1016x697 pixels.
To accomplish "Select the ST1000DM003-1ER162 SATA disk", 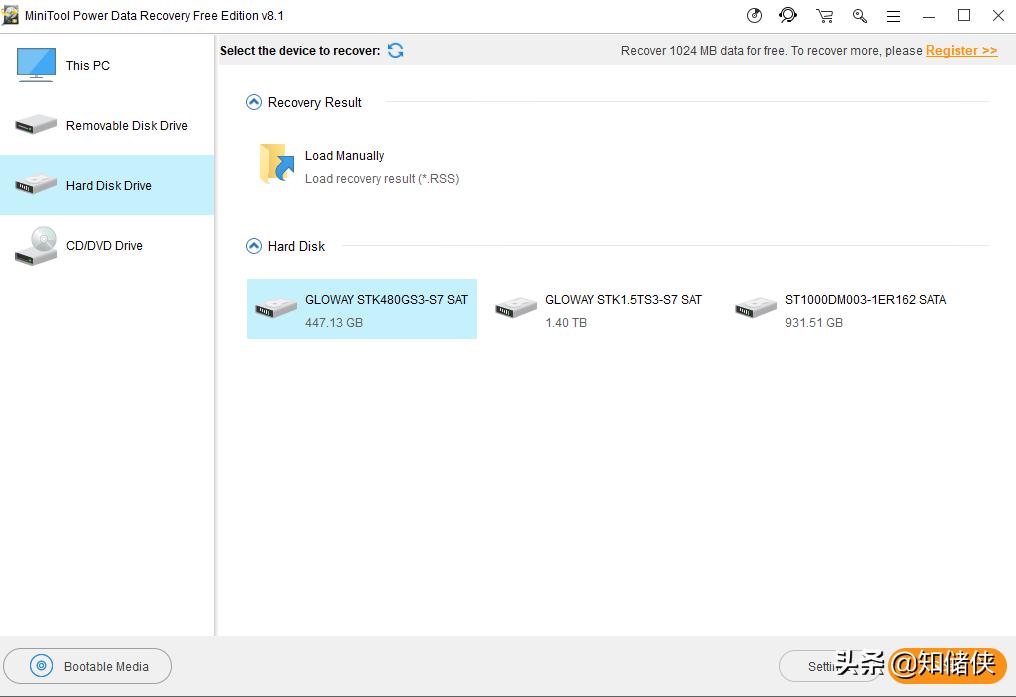I will (x=841, y=309).
